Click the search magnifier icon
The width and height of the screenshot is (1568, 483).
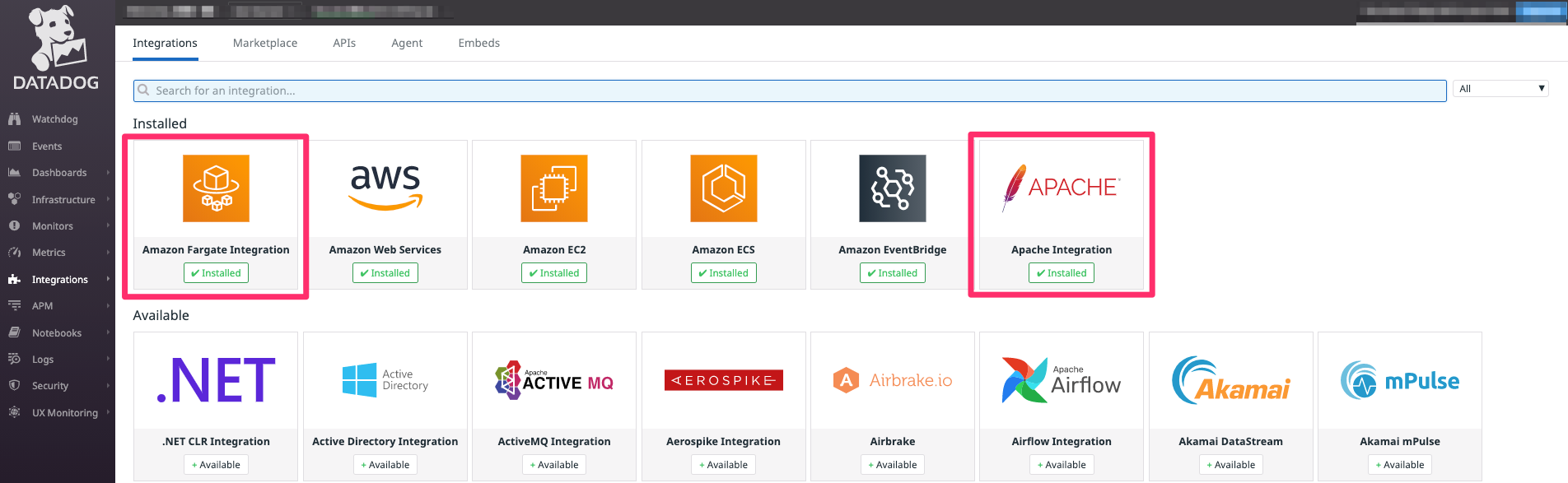(144, 91)
